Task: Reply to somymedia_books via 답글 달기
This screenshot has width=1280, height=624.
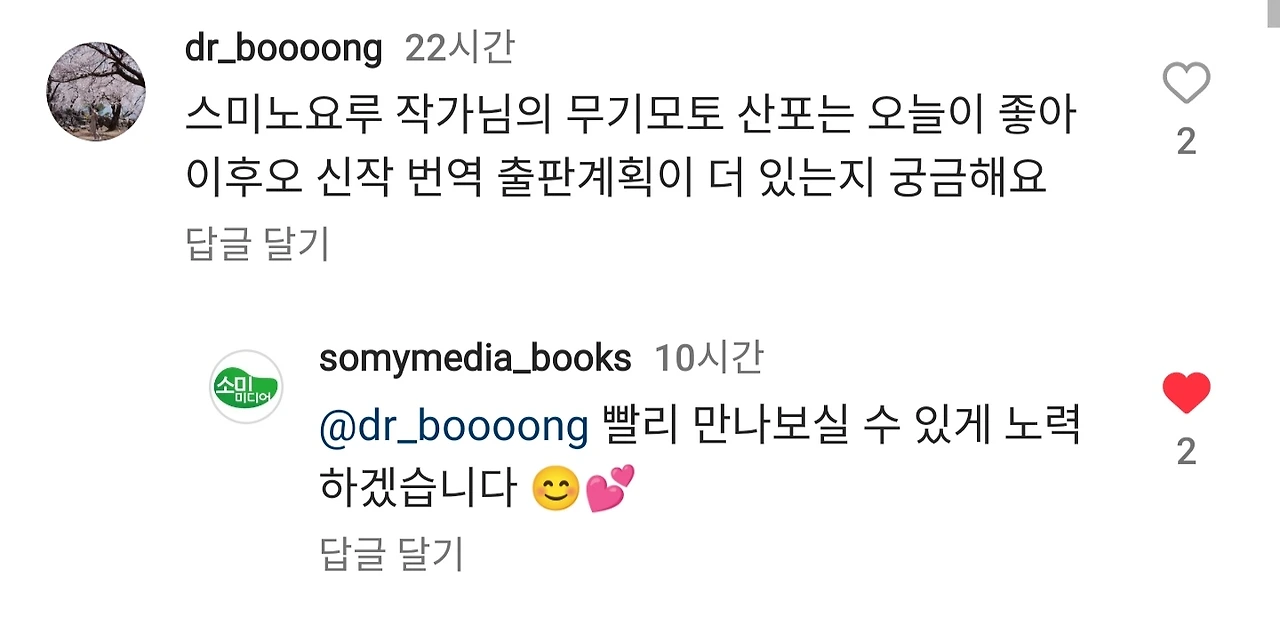Action: click(x=392, y=553)
